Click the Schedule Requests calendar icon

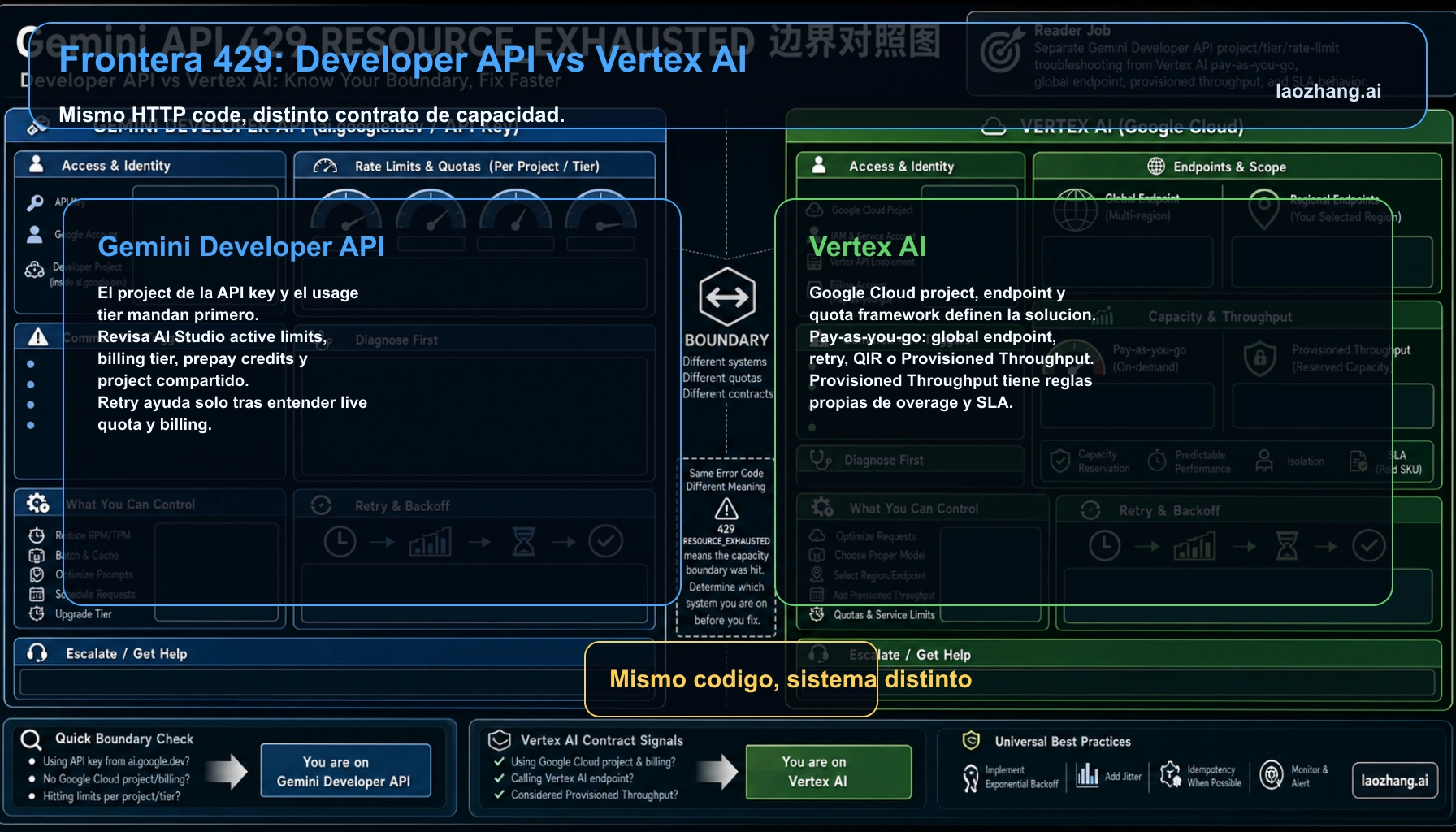pyautogui.click(x=37, y=595)
